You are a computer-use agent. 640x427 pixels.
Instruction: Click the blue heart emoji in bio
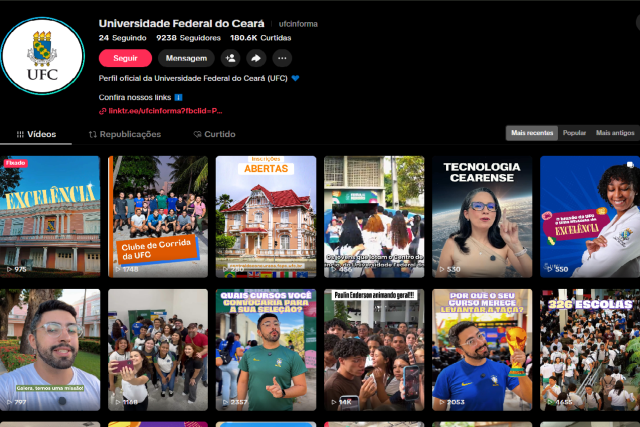296,78
